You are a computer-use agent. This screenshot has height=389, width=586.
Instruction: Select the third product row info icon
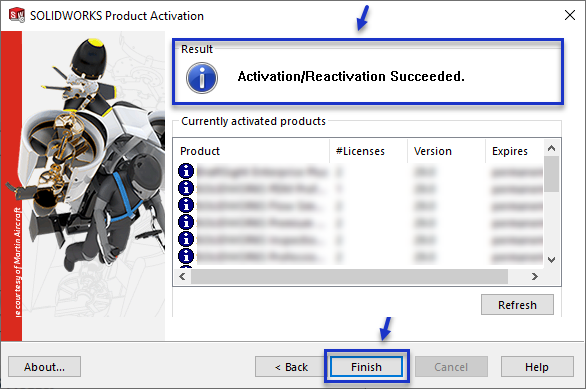(186, 205)
